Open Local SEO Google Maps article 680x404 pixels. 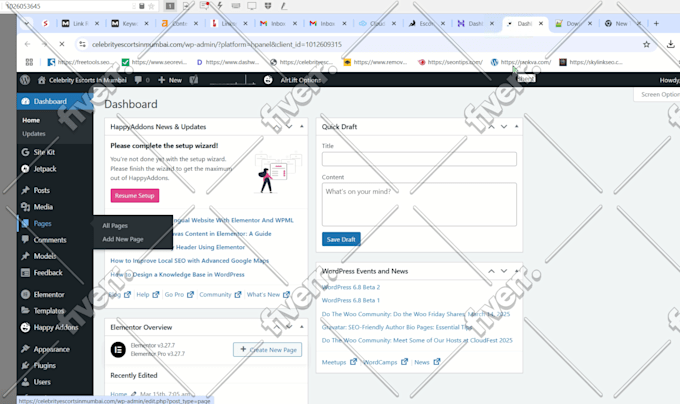pyautogui.click(x=190, y=261)
